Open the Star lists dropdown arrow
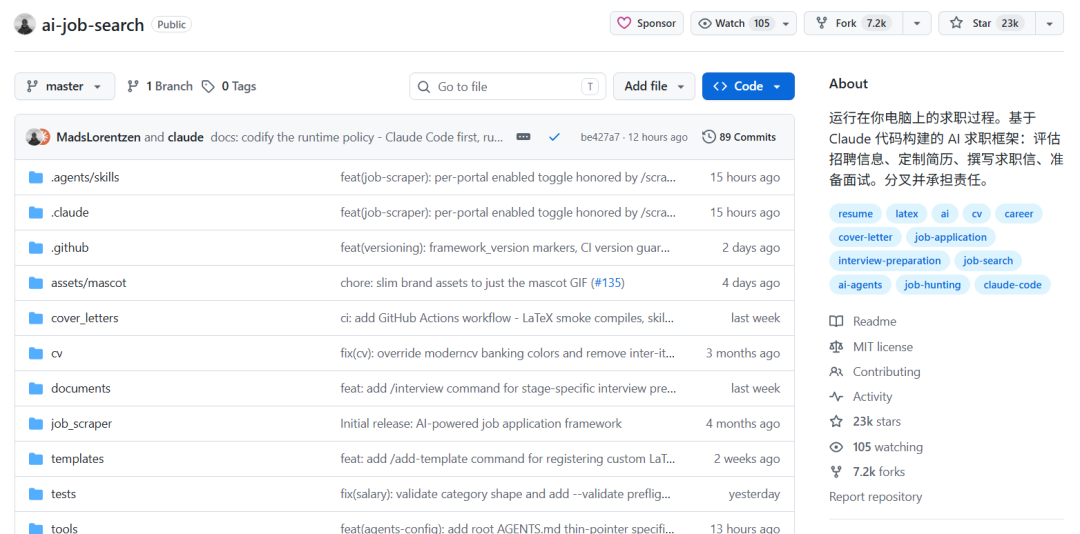This screenshot has width=1080, height=534. [x=1049, y=23]
